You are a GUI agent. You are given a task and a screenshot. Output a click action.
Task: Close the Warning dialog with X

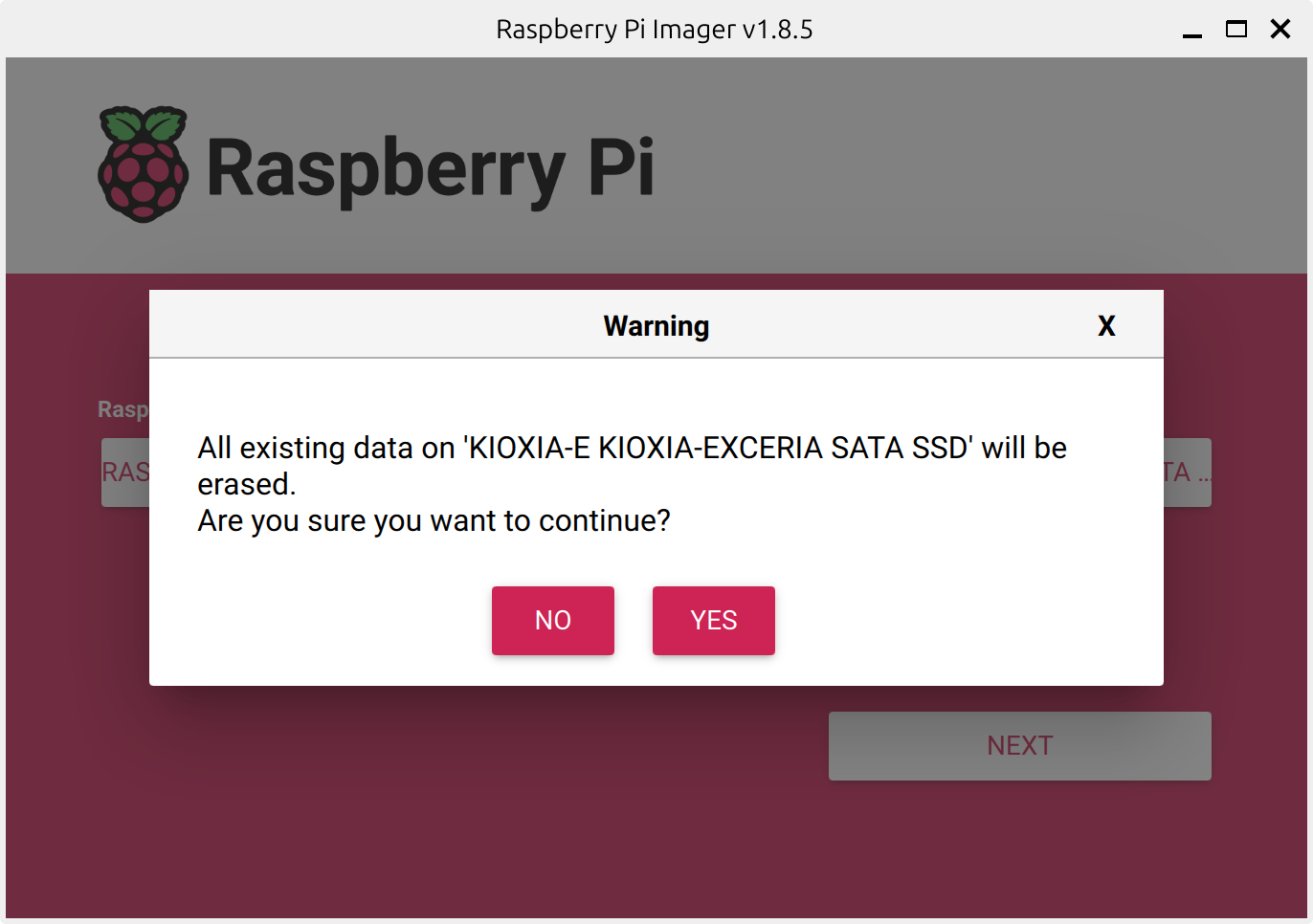point(1106,326)
